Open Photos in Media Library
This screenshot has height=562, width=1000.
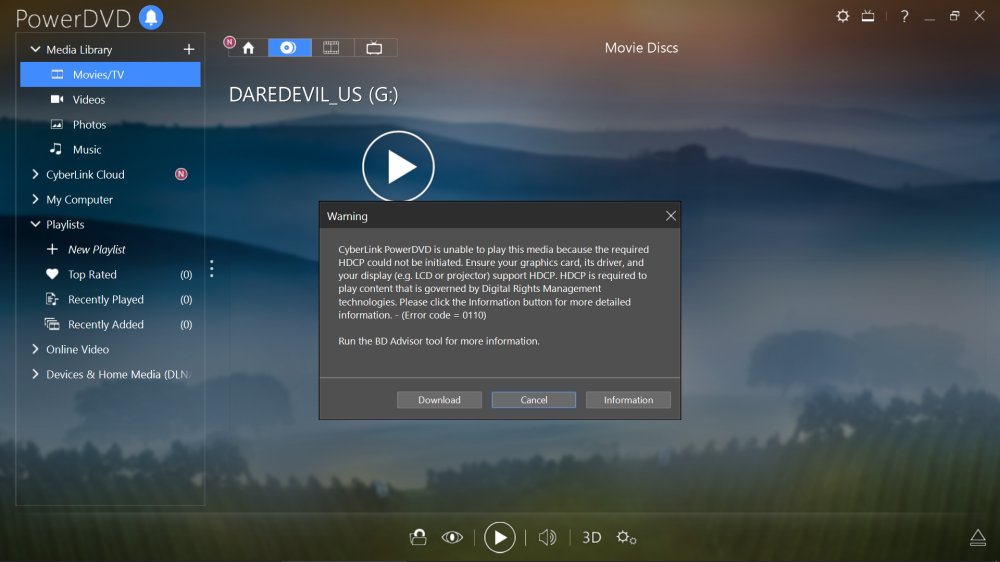[x=110, y=124]
